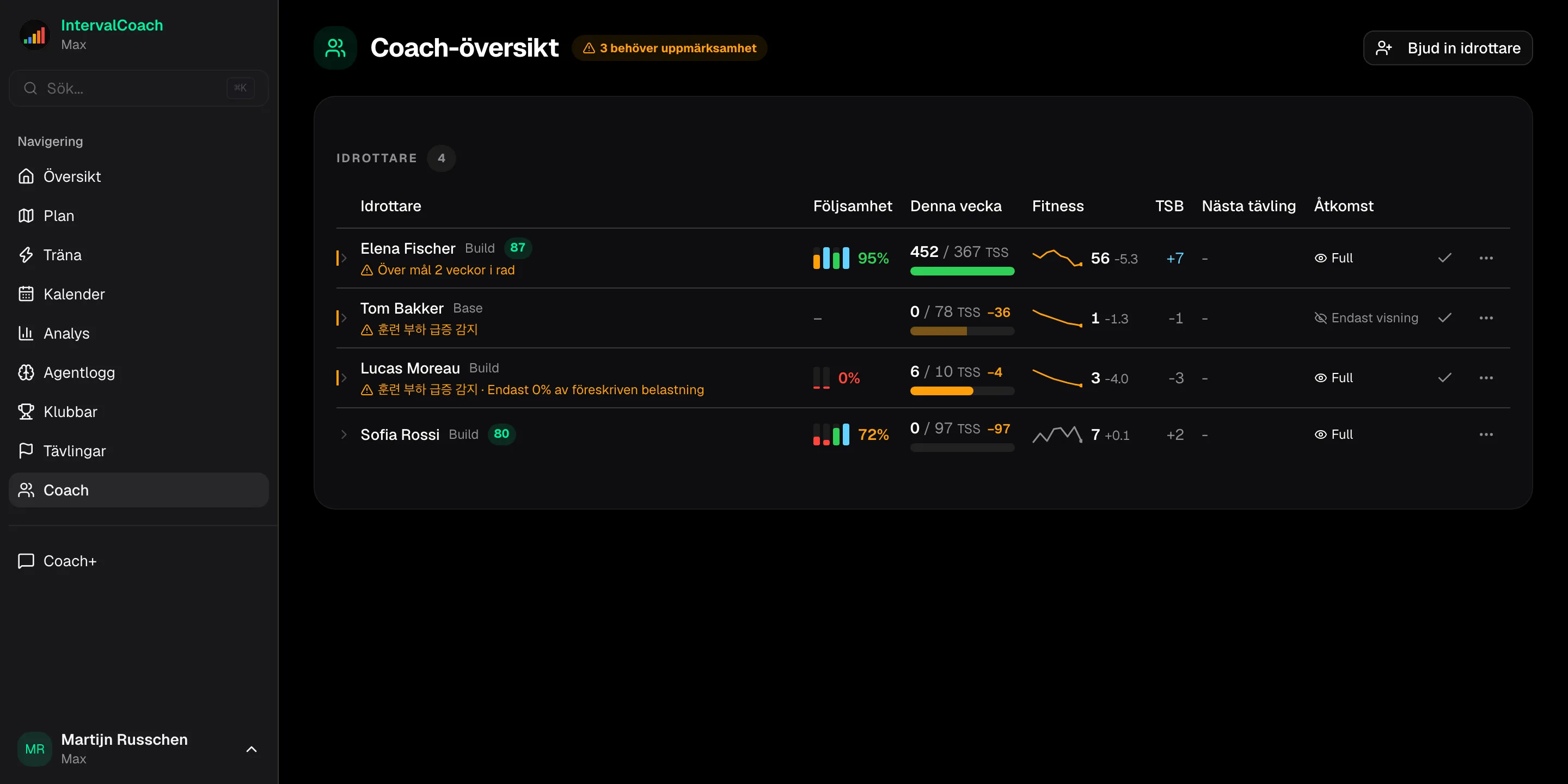Click the IntervalCoach logo icon
Screen dimensions: 1568x784
pyautogui.click(x=34, y=35)
